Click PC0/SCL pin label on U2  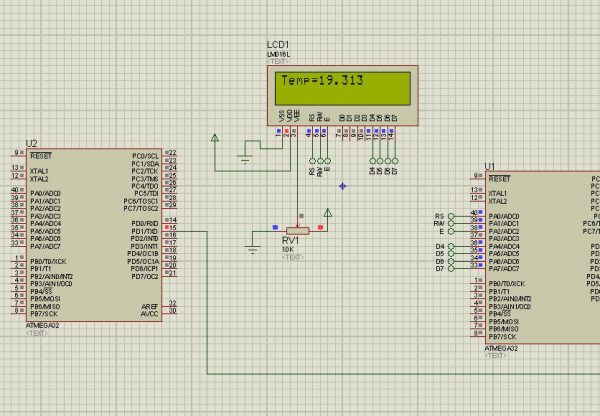pyautogui.click(x=145, y=156)
